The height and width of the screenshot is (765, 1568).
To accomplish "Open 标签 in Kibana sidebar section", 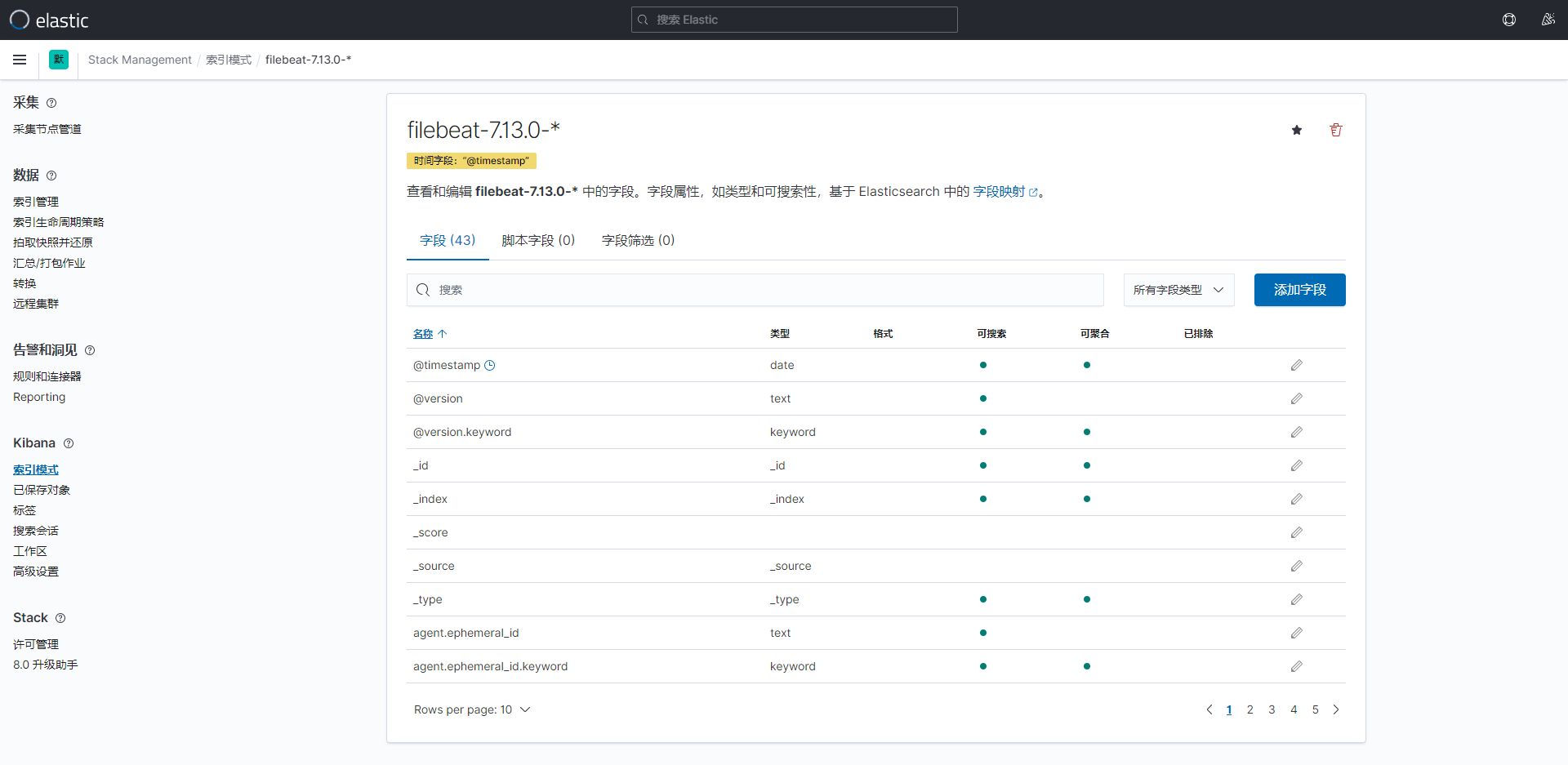I will pos(24,510).
